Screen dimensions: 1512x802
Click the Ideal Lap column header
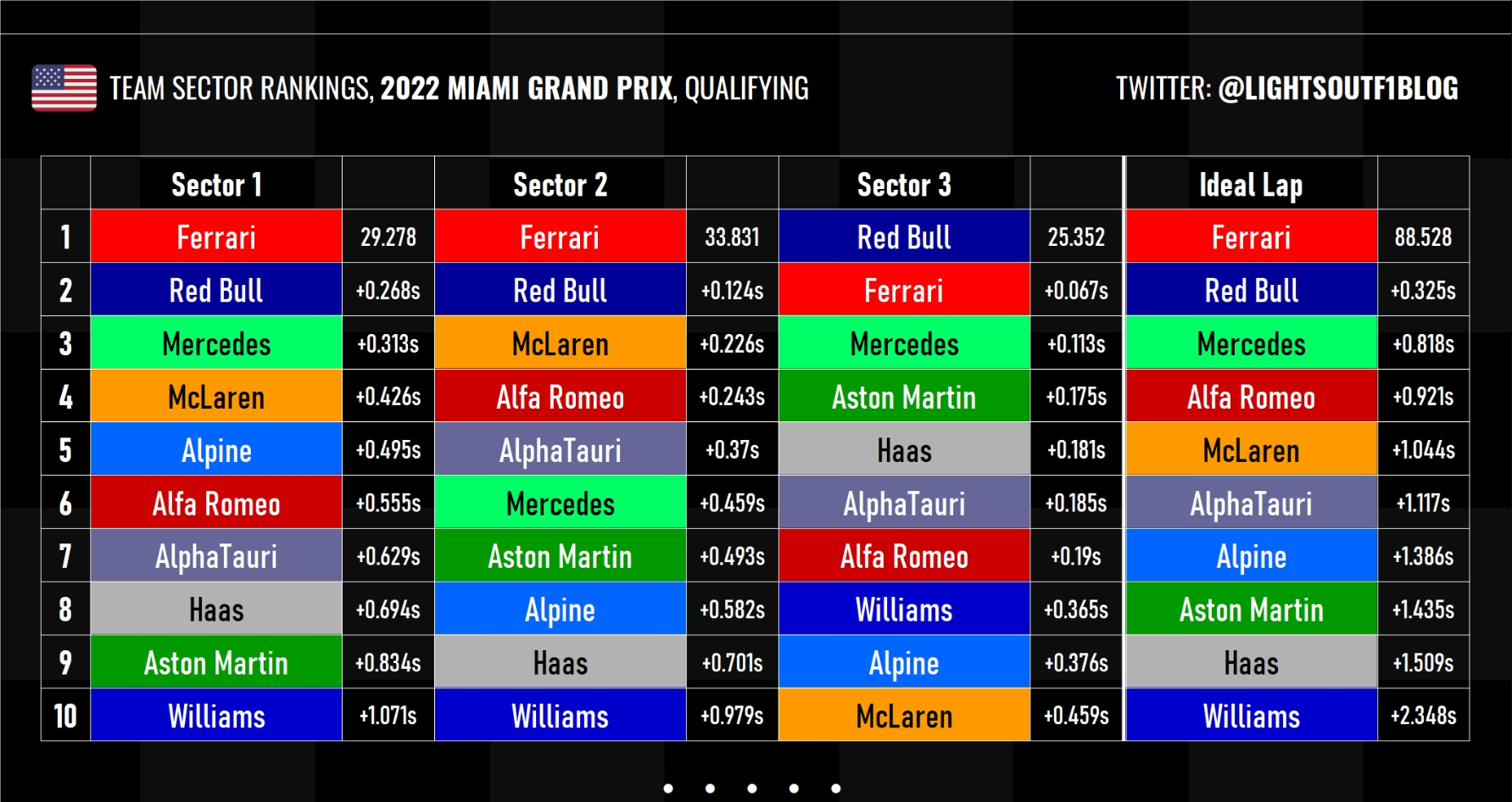(1251, 184)
